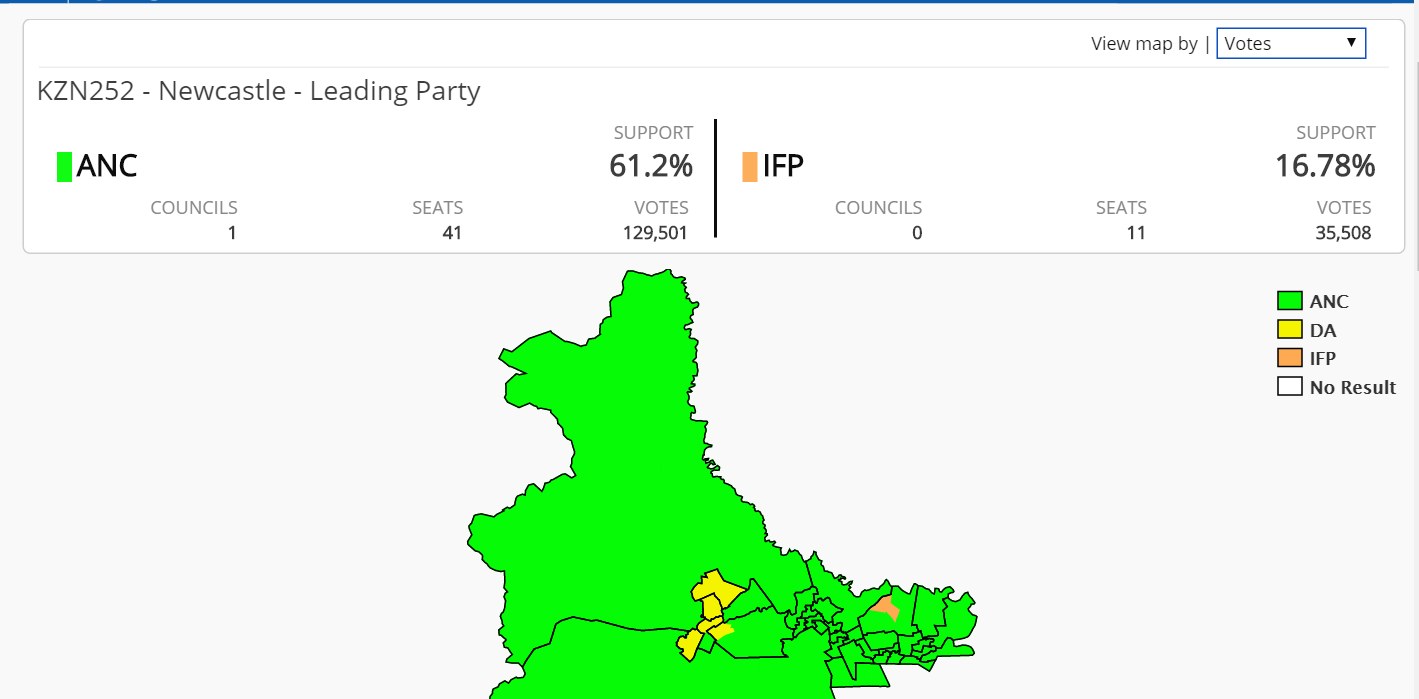Open the View map by Votes dropdown
Viewport: 1419px width, 699px height.
pos(1290,43)
